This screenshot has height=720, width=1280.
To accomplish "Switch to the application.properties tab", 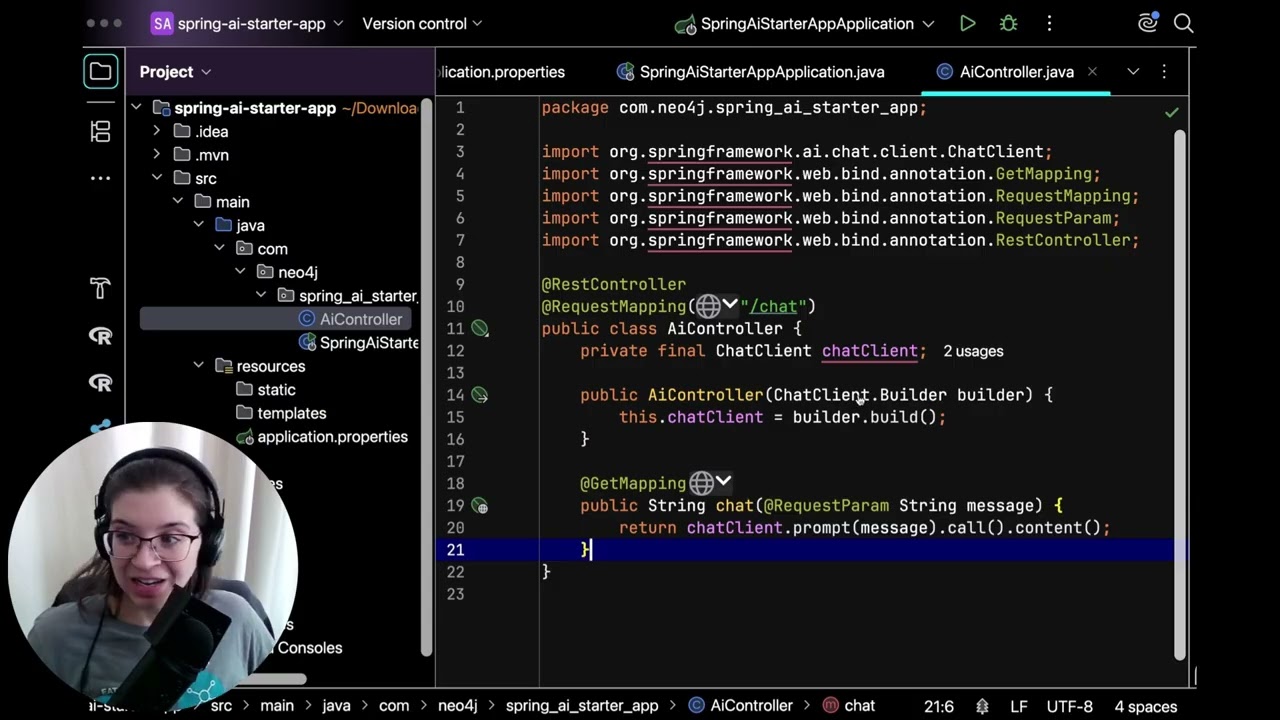I will (501, 72).
